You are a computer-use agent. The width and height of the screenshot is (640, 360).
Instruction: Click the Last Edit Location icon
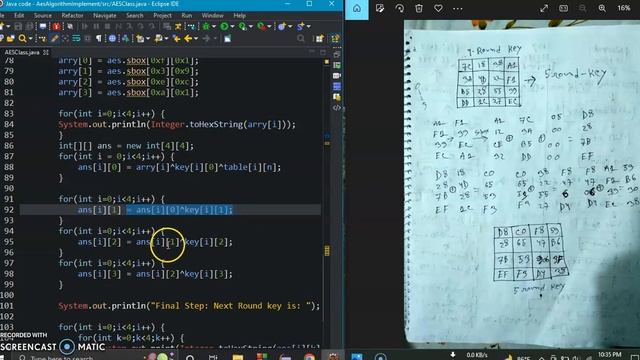(176, 38)
